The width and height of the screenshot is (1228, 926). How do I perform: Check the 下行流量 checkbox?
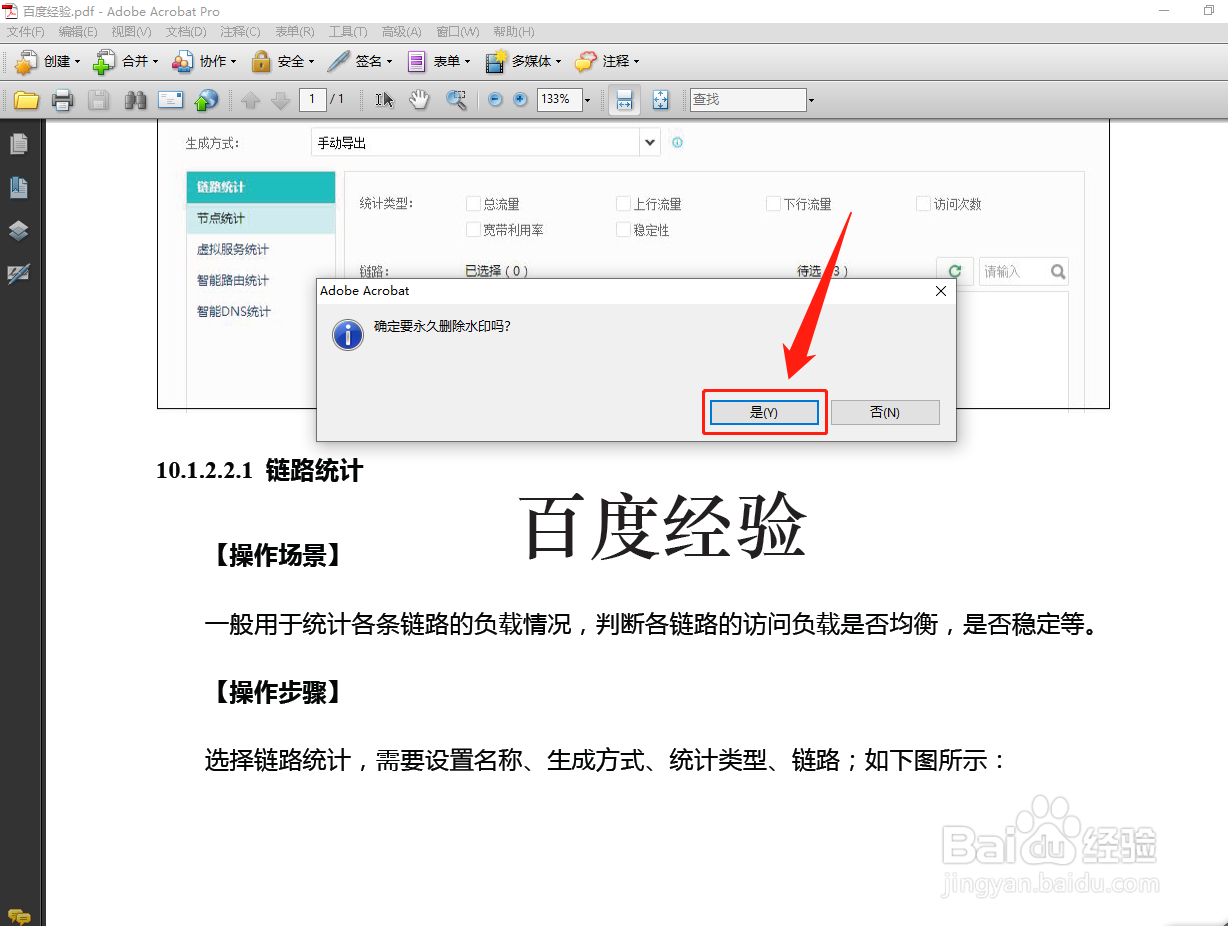point(773,204)
